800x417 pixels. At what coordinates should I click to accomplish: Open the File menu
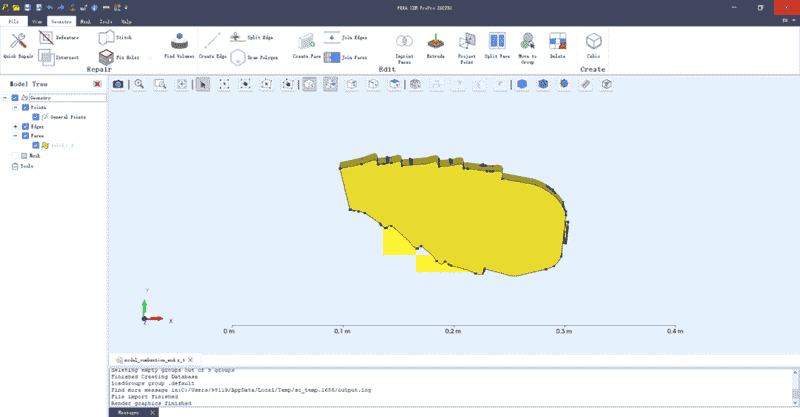pyautogui.click(x=14, y=21)
